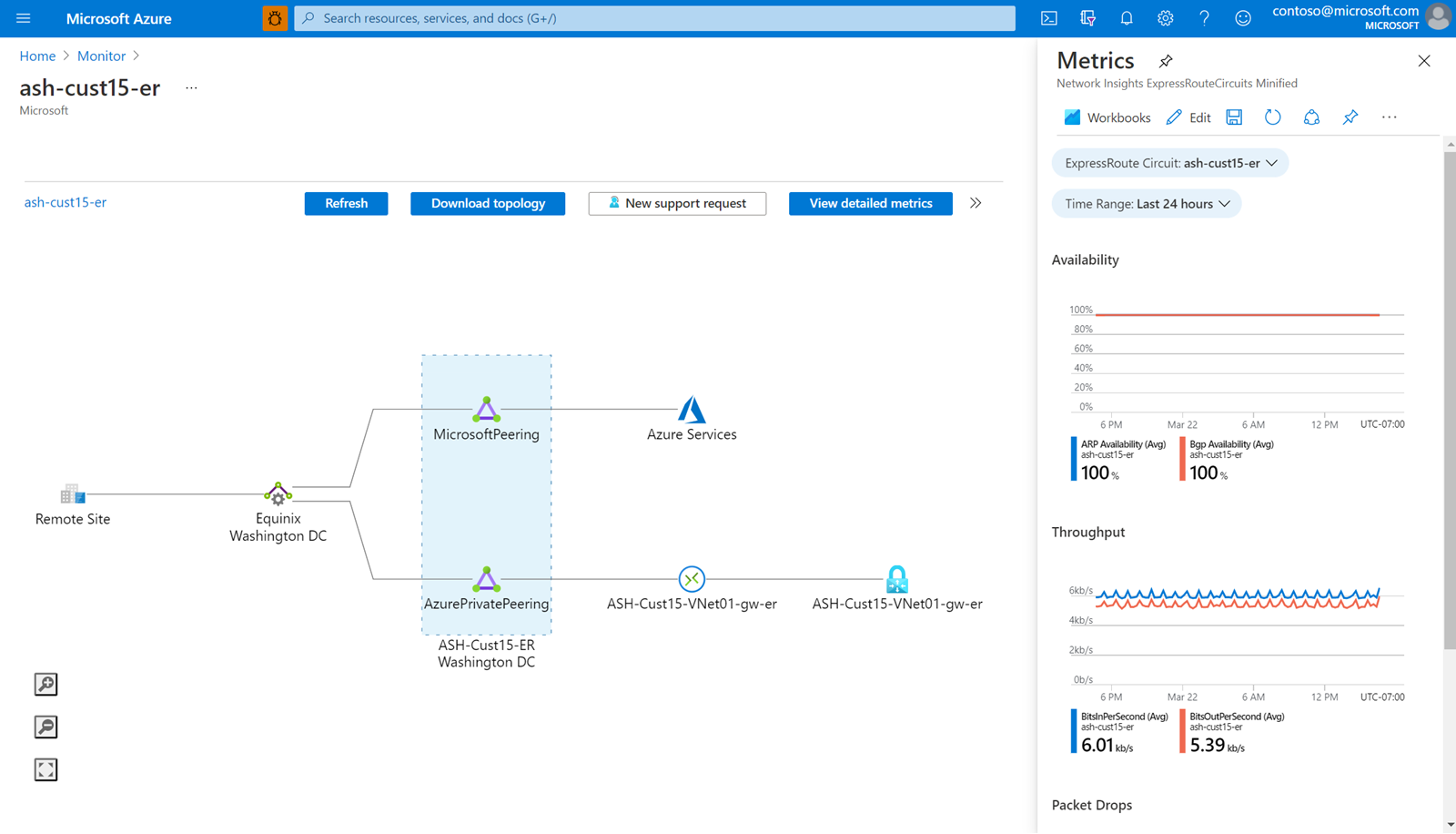This screenshot has height=834, width=1456.
Task: Open the Time Range dropdown
Action: 1147,204
